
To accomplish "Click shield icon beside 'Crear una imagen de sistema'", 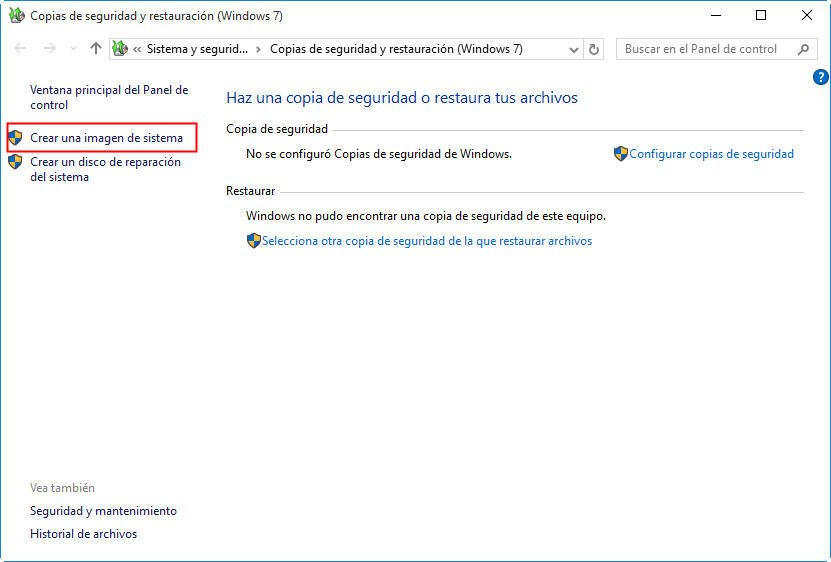I will click(15, 138).
